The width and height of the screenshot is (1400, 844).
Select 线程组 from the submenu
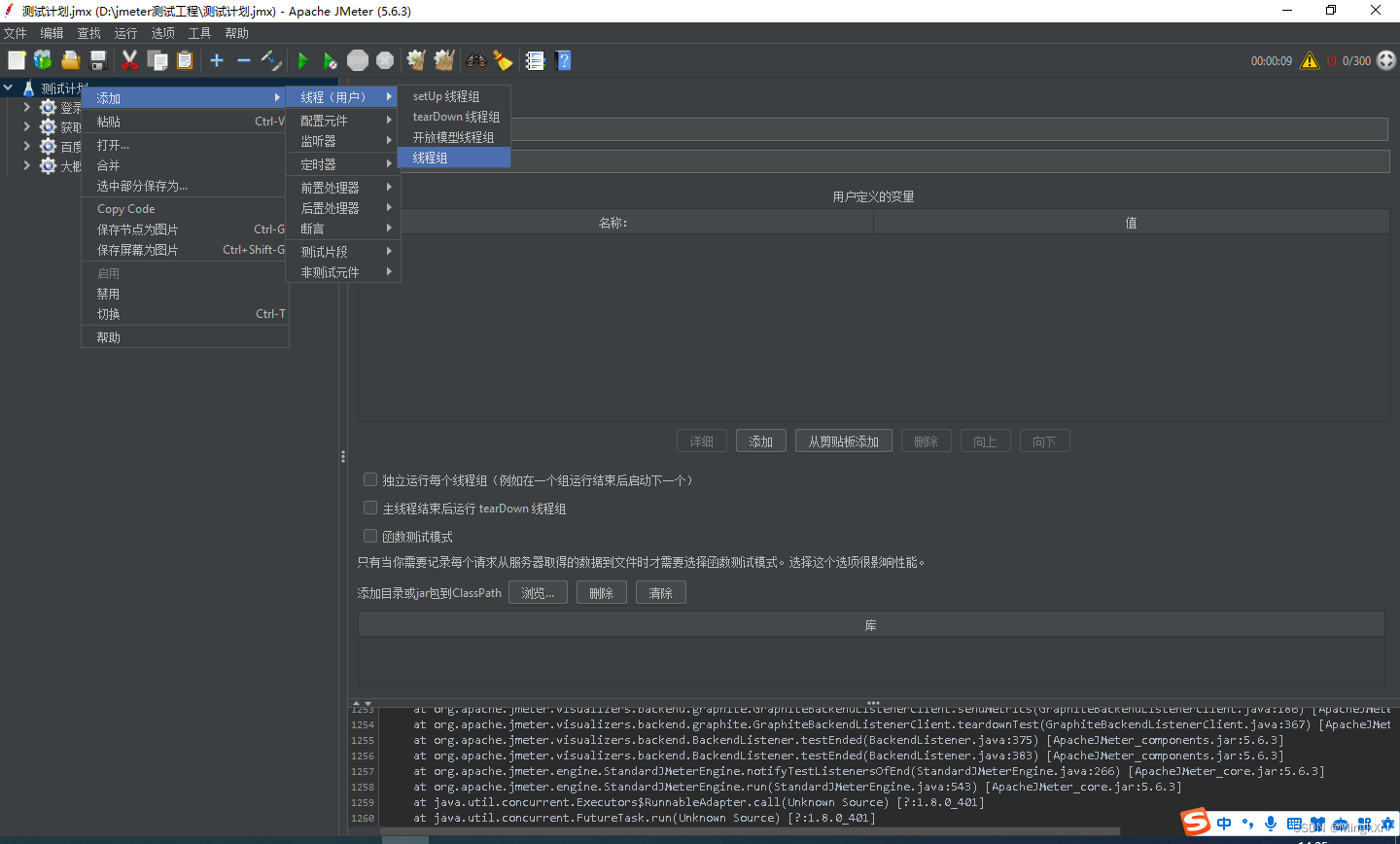click(454, 158)
